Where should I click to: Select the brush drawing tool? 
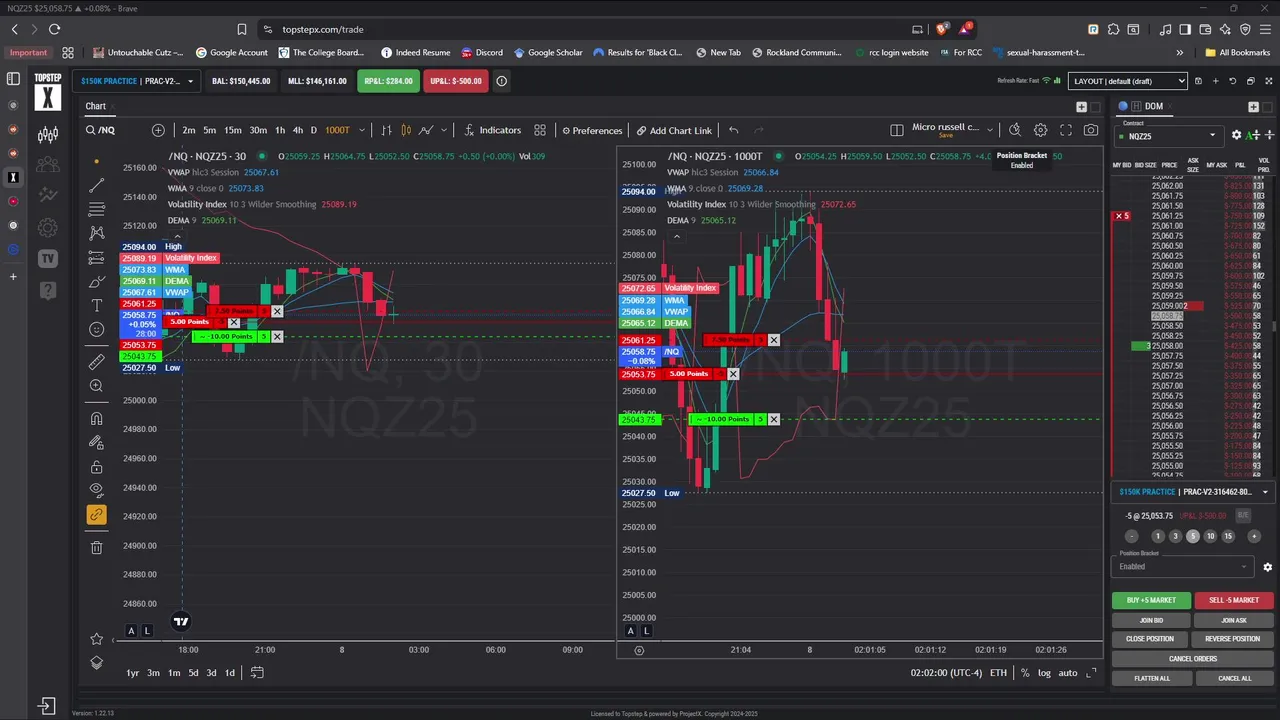(96, 281)
